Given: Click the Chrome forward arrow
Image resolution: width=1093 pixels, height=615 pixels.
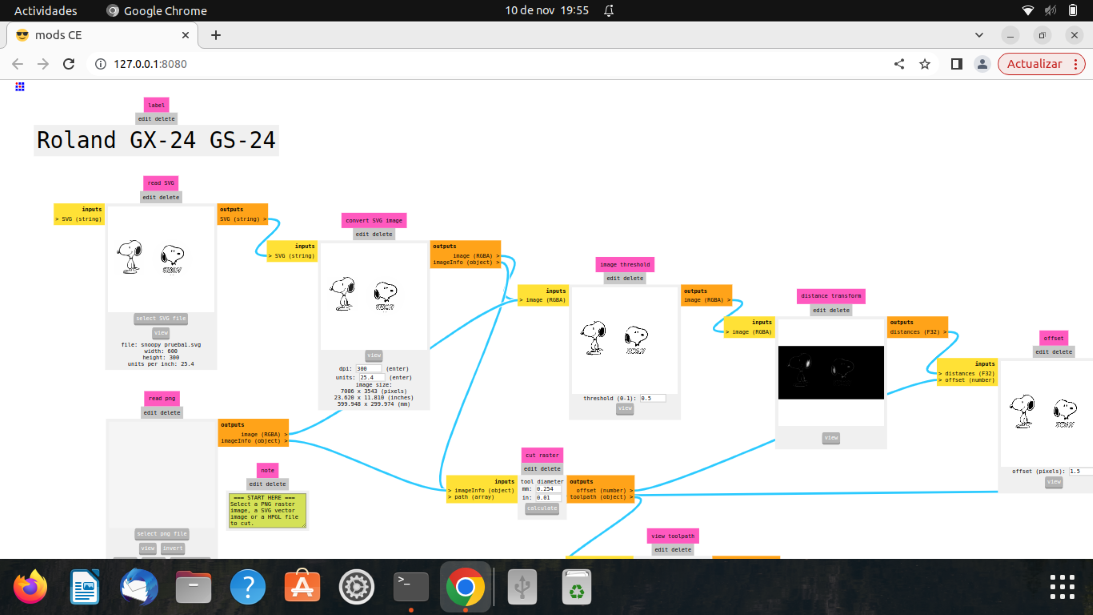Looking at the screenshot, I should (x=43, y=63).
